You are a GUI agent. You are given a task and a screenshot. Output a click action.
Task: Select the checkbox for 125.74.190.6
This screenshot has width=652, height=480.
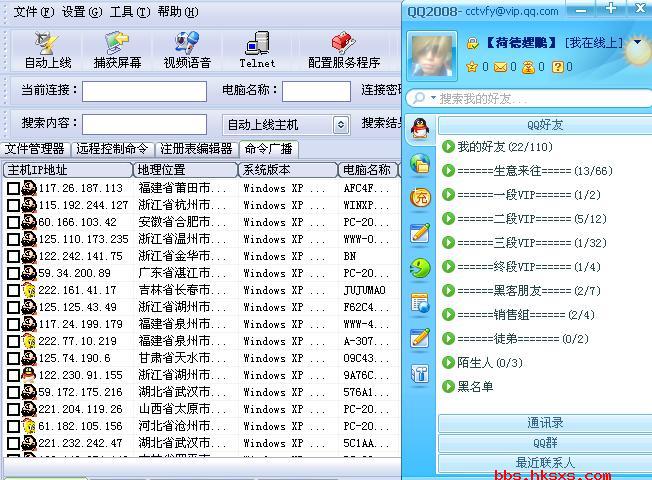13,358
